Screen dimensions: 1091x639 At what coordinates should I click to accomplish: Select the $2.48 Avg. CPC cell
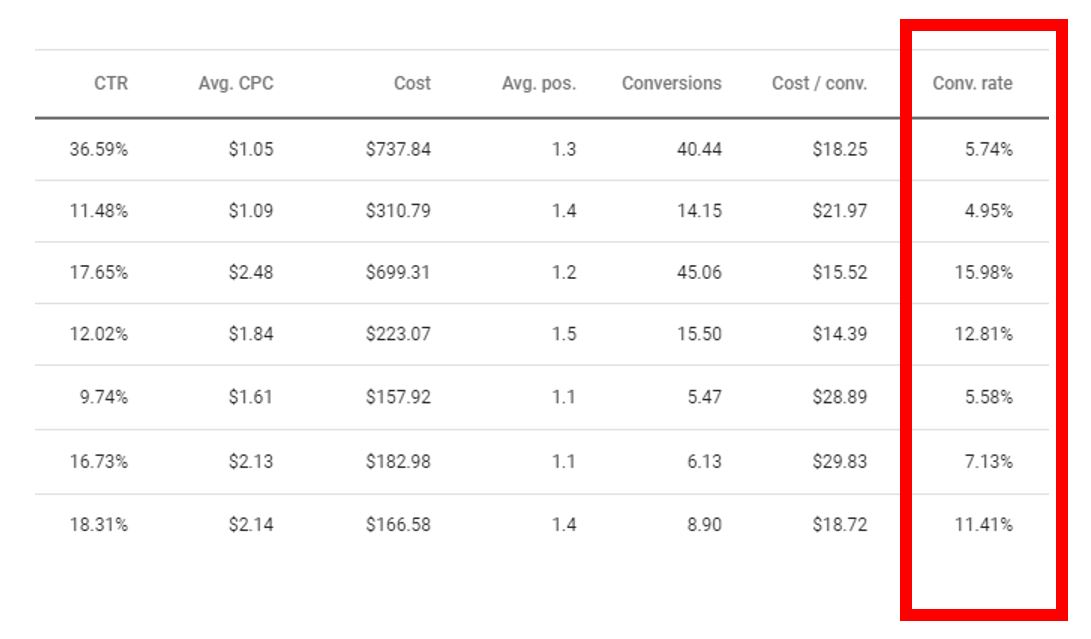pyautogui.click(x=250, y=273)
